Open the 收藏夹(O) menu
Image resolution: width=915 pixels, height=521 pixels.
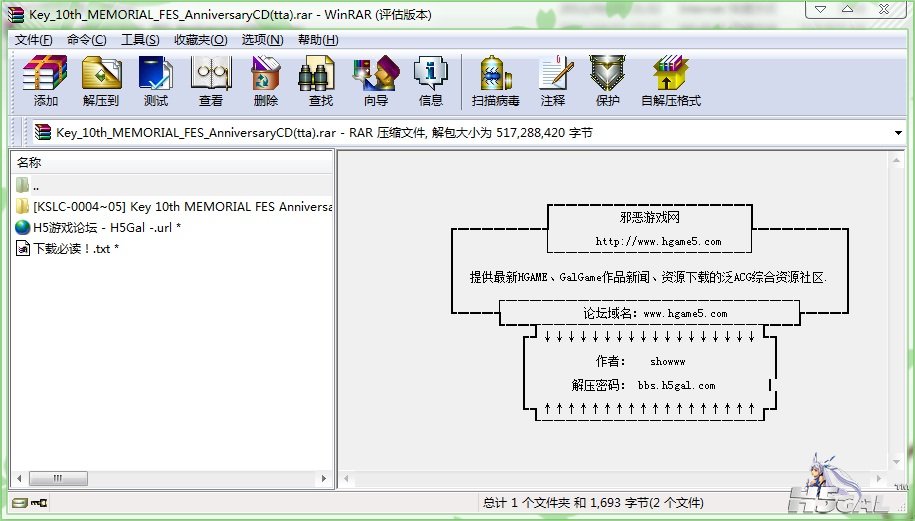click(201, 40)
